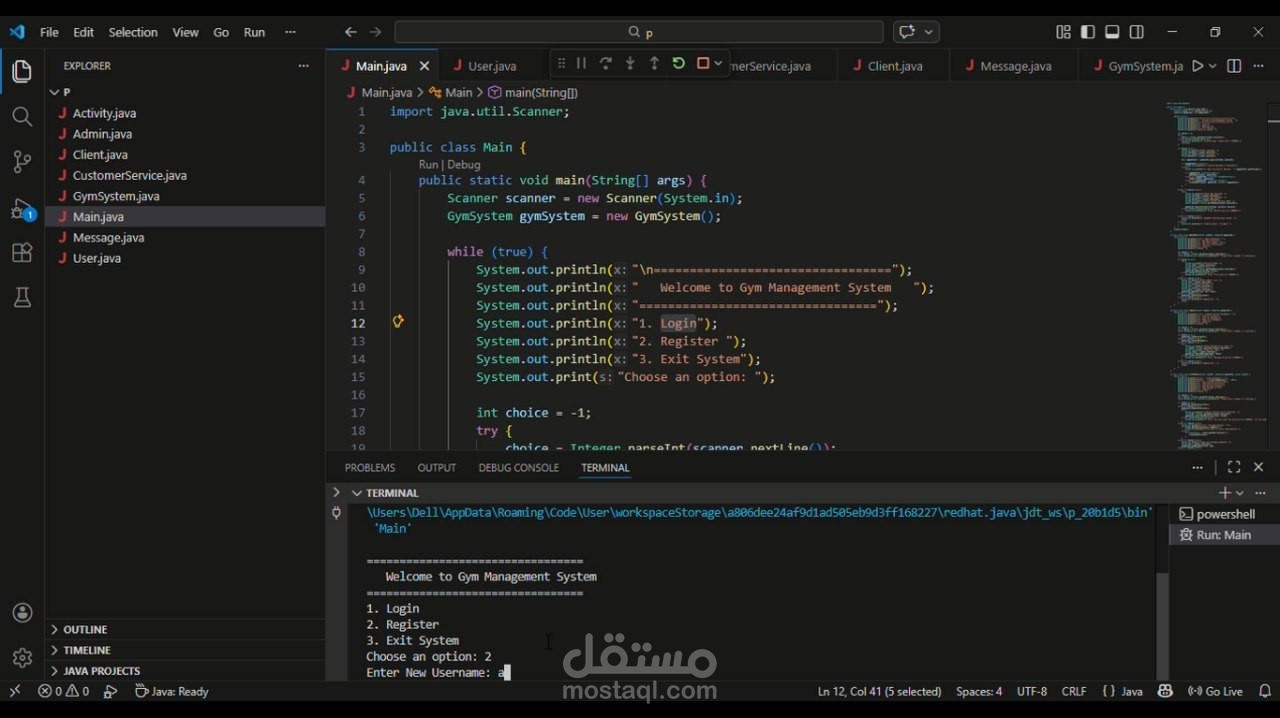
Task: Go forward with the navigation arrow
Action: [376, 32]
